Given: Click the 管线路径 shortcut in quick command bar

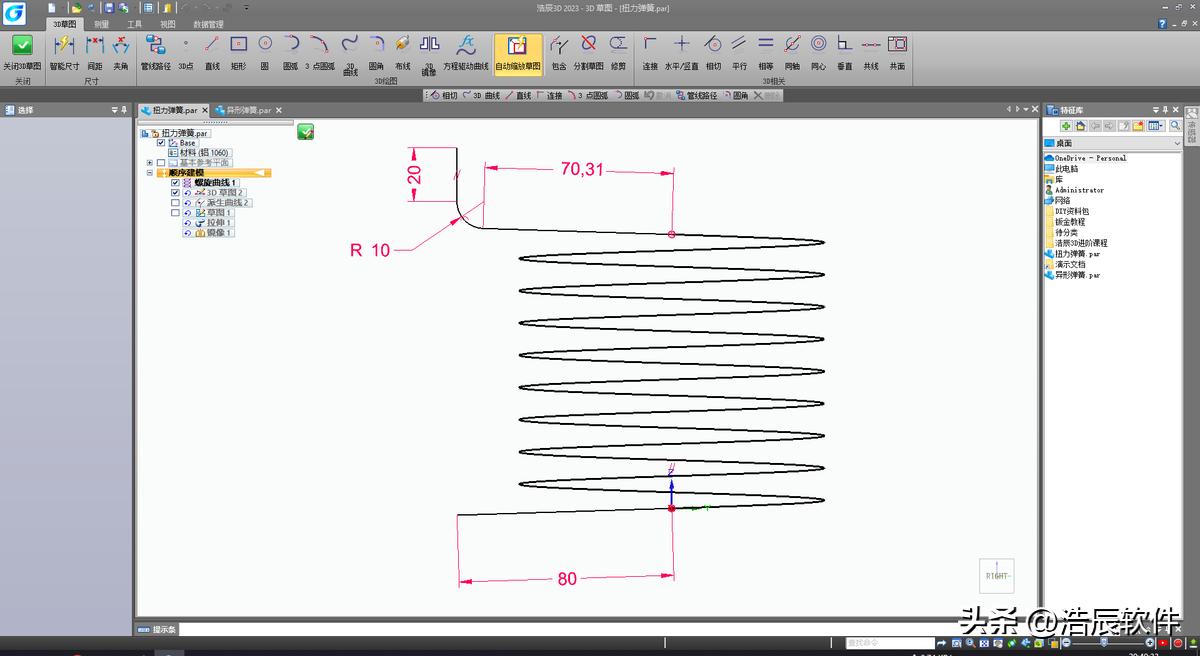Looking at the screenshot, I should tap(698, 96).
